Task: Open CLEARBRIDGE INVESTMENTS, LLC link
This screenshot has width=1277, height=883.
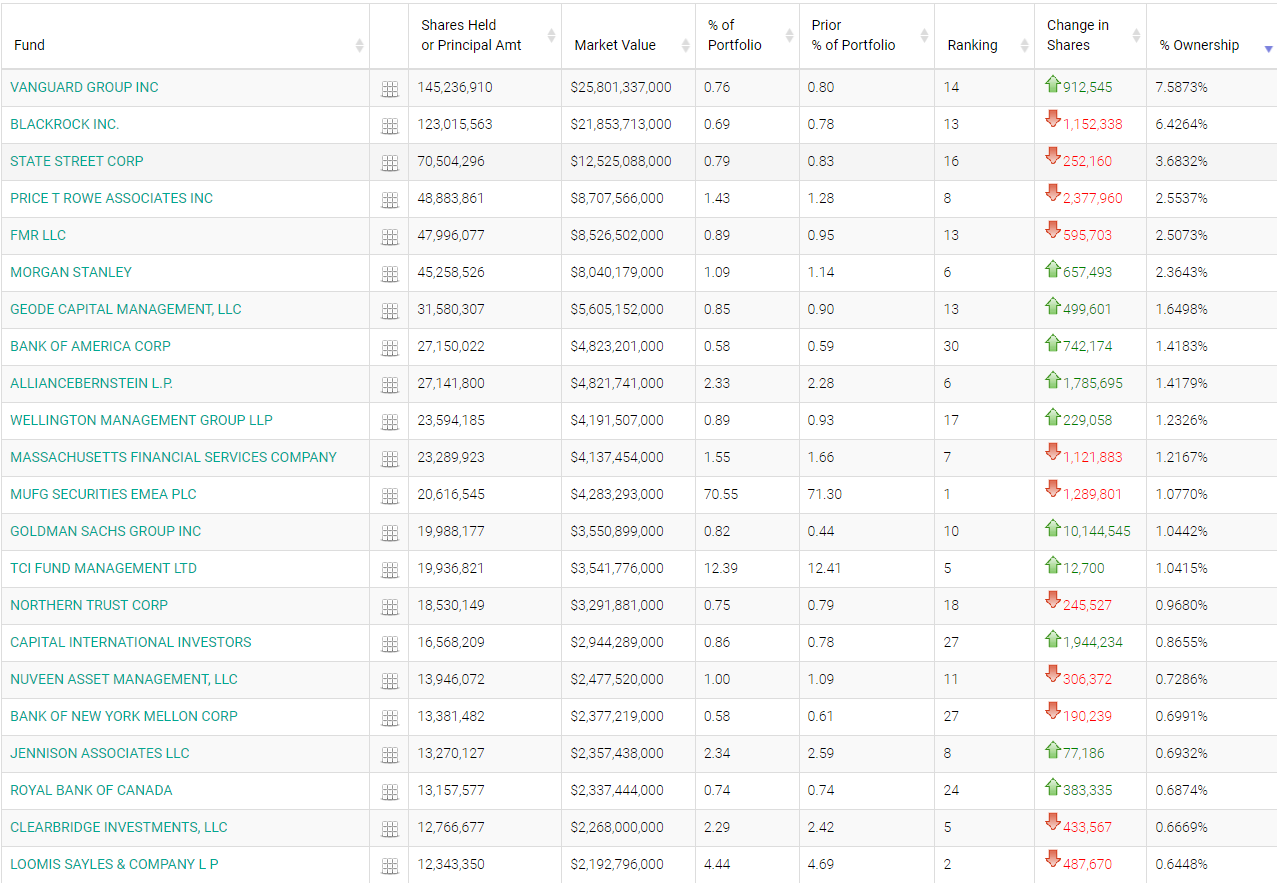Action: pos(119,827)
